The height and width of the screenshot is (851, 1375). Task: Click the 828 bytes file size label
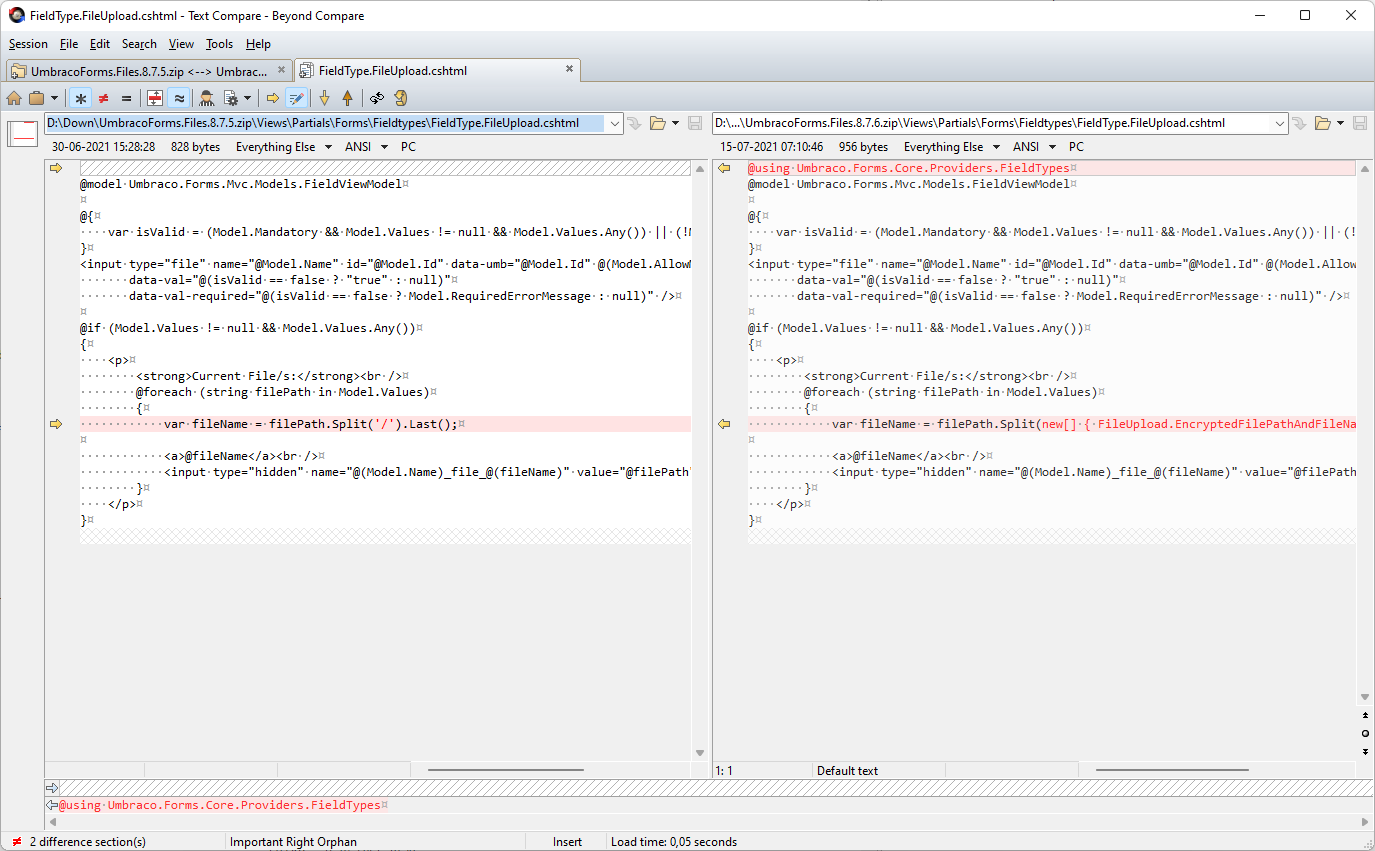195,147
